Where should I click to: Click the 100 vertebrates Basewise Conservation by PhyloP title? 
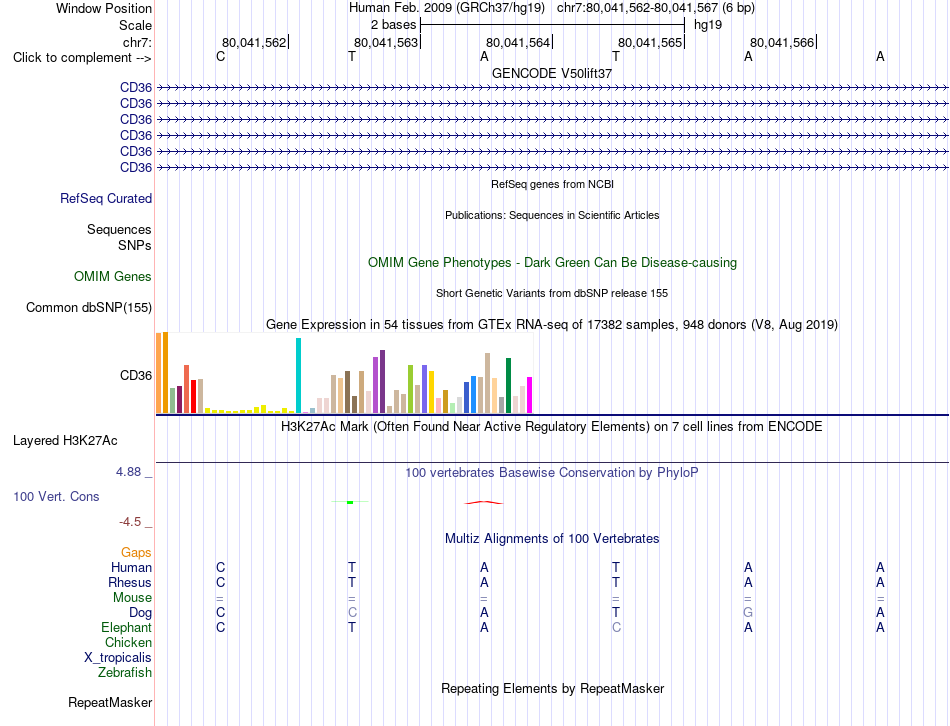552,472
